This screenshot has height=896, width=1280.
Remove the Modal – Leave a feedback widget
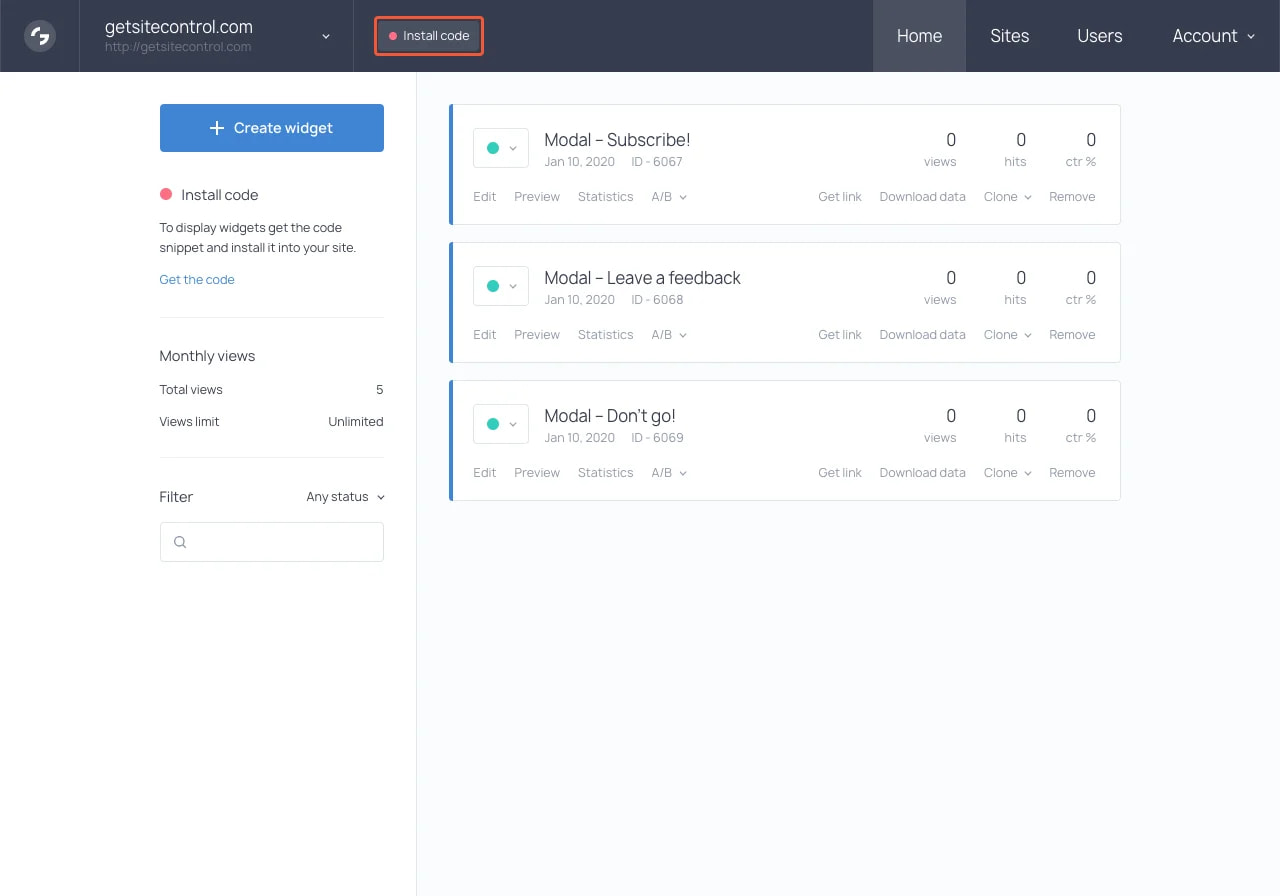click(x=1072, y=335)
